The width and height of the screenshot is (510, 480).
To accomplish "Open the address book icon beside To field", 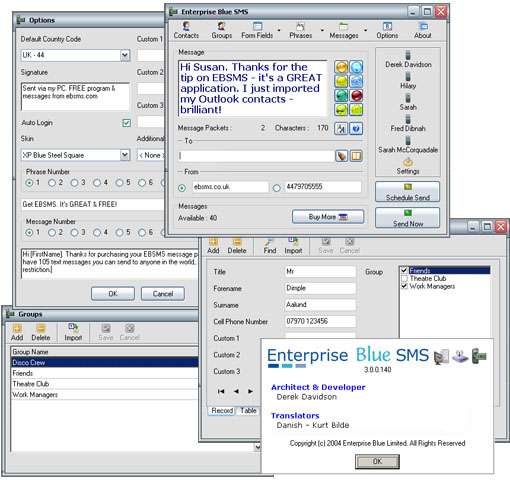I will [x=356, y=156].
